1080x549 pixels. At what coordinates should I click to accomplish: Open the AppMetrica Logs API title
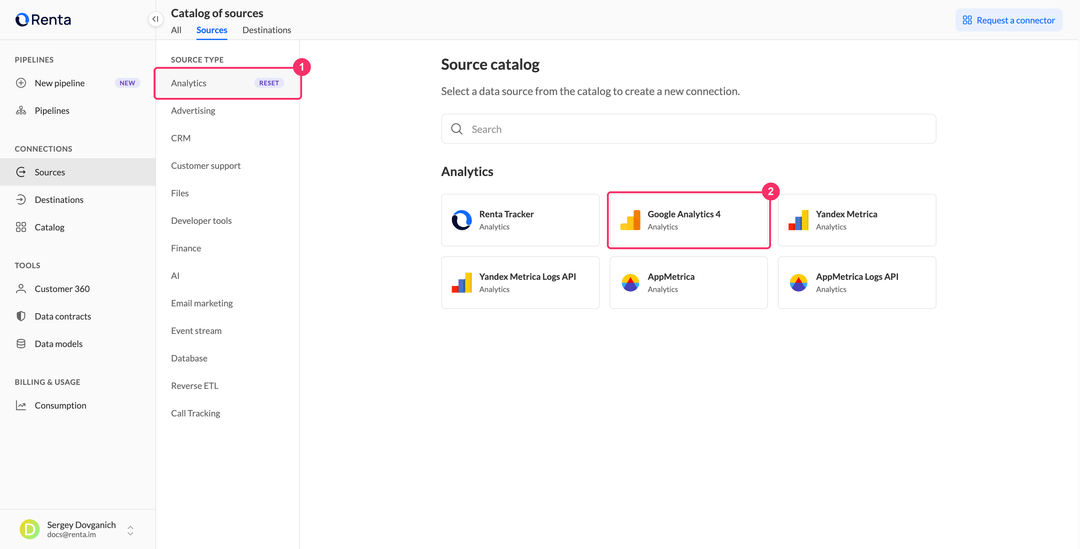pyautogui.click(x=858, y=277)
